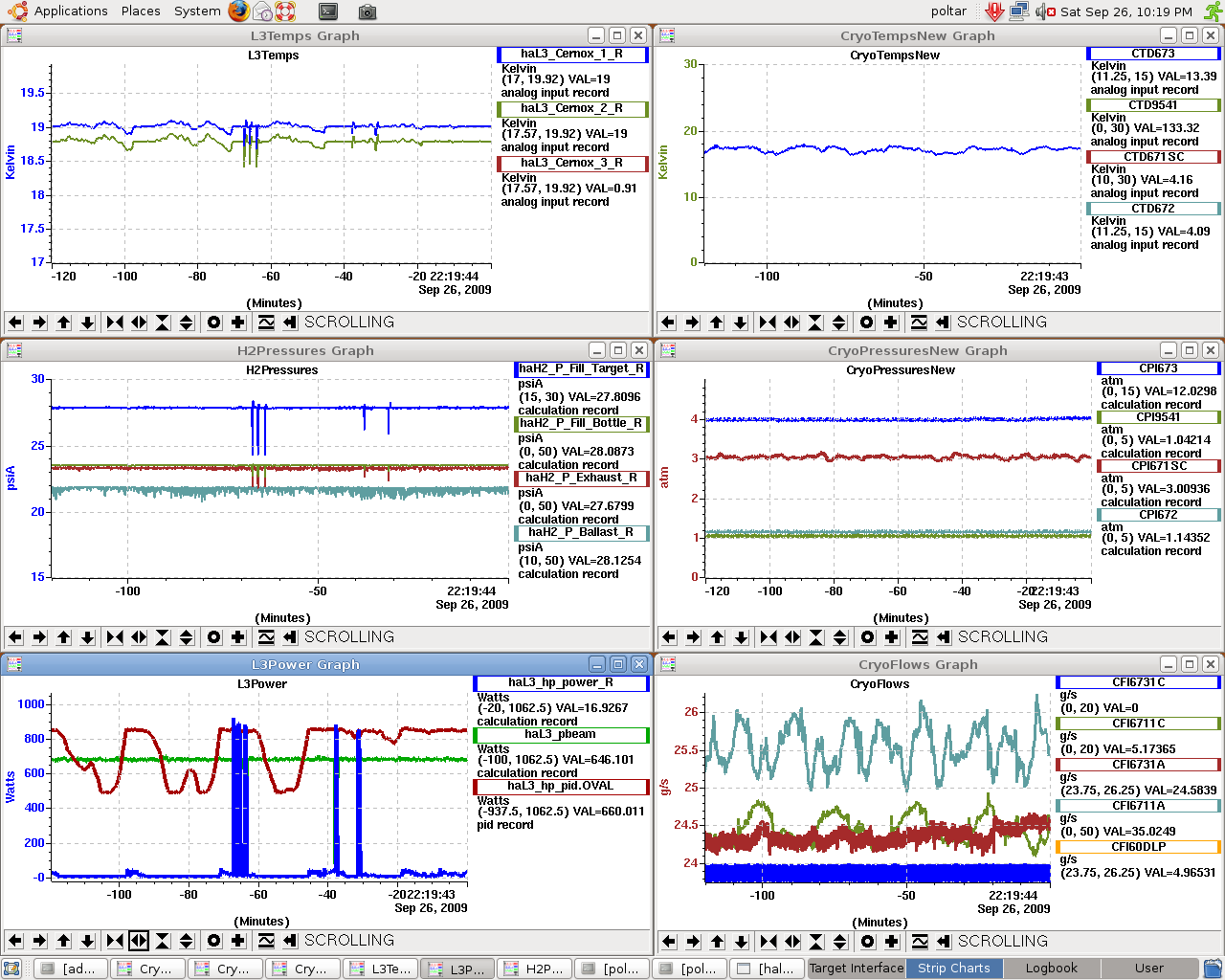Click horizontal compress icon in L3Power graph toolbar
Screen dimensions: 1225x980
(x=115, y=941)
